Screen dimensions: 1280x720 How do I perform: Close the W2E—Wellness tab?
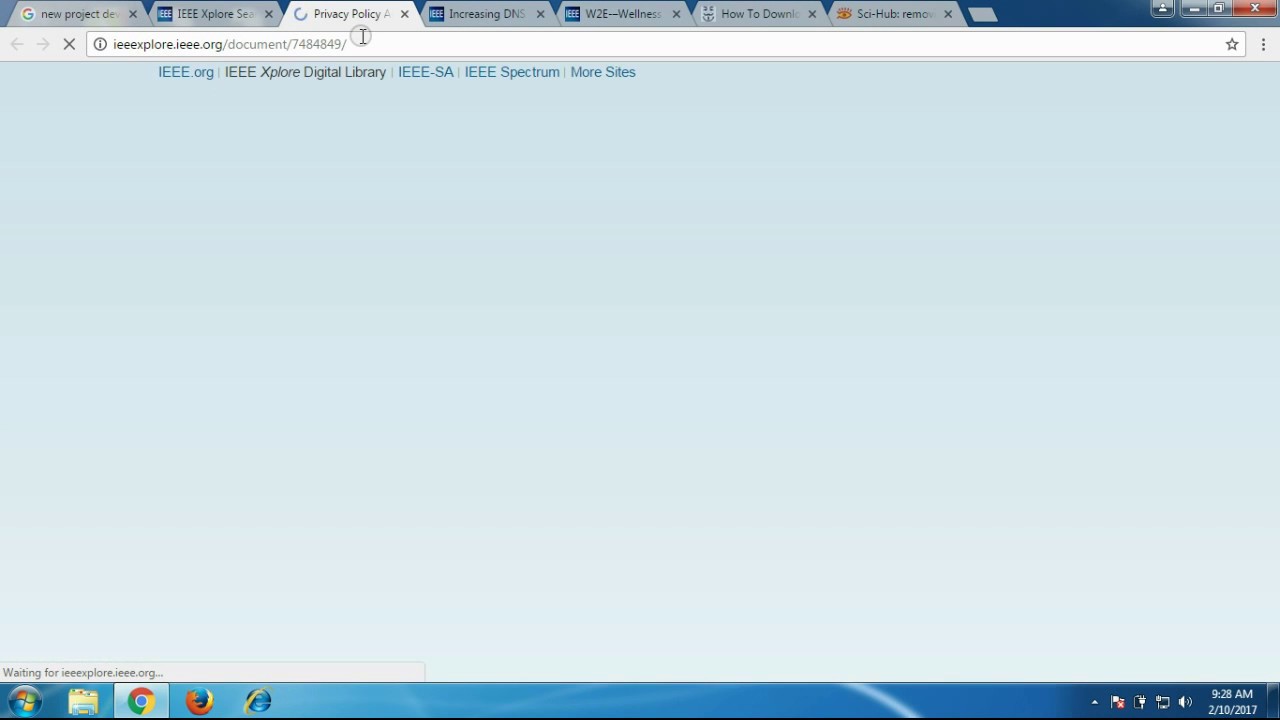click(677, 14)
